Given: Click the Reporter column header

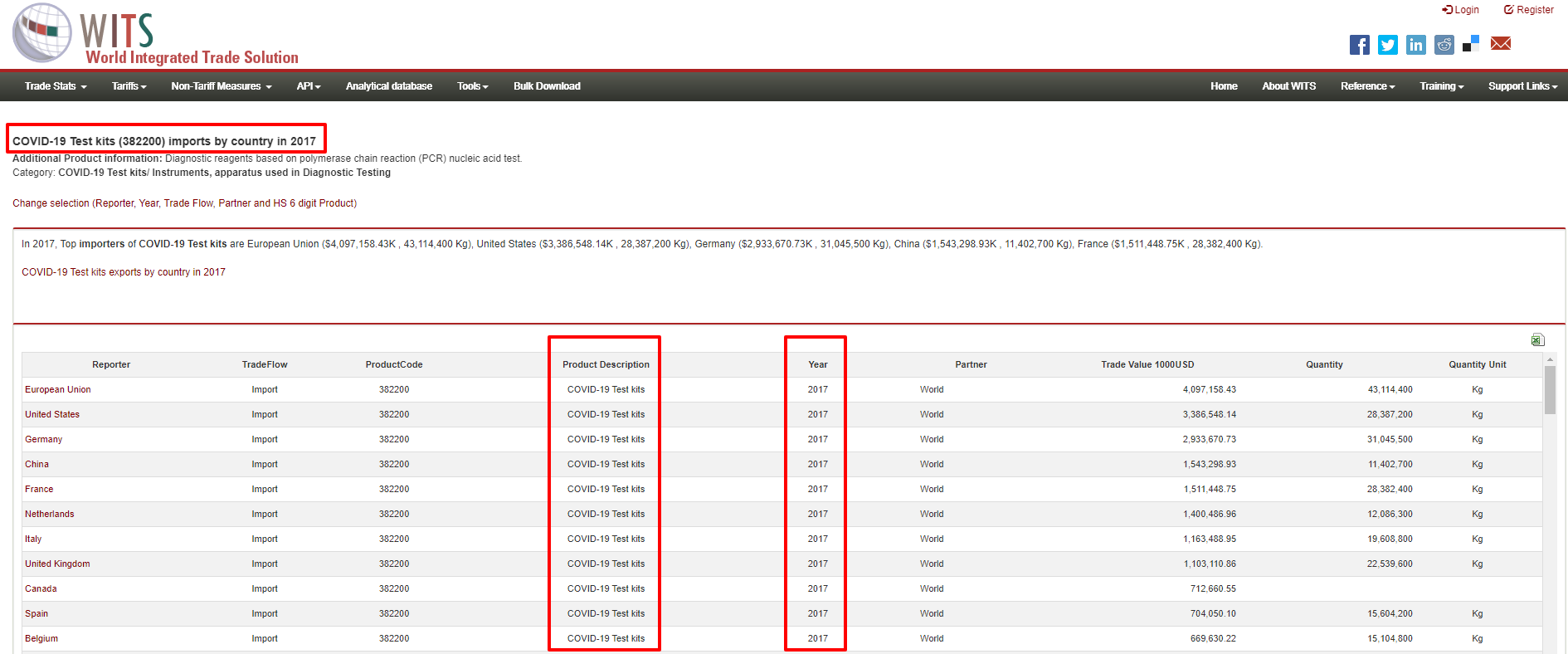Looking at the screenshot, I should pyautogui.click(x=111, y=364).
